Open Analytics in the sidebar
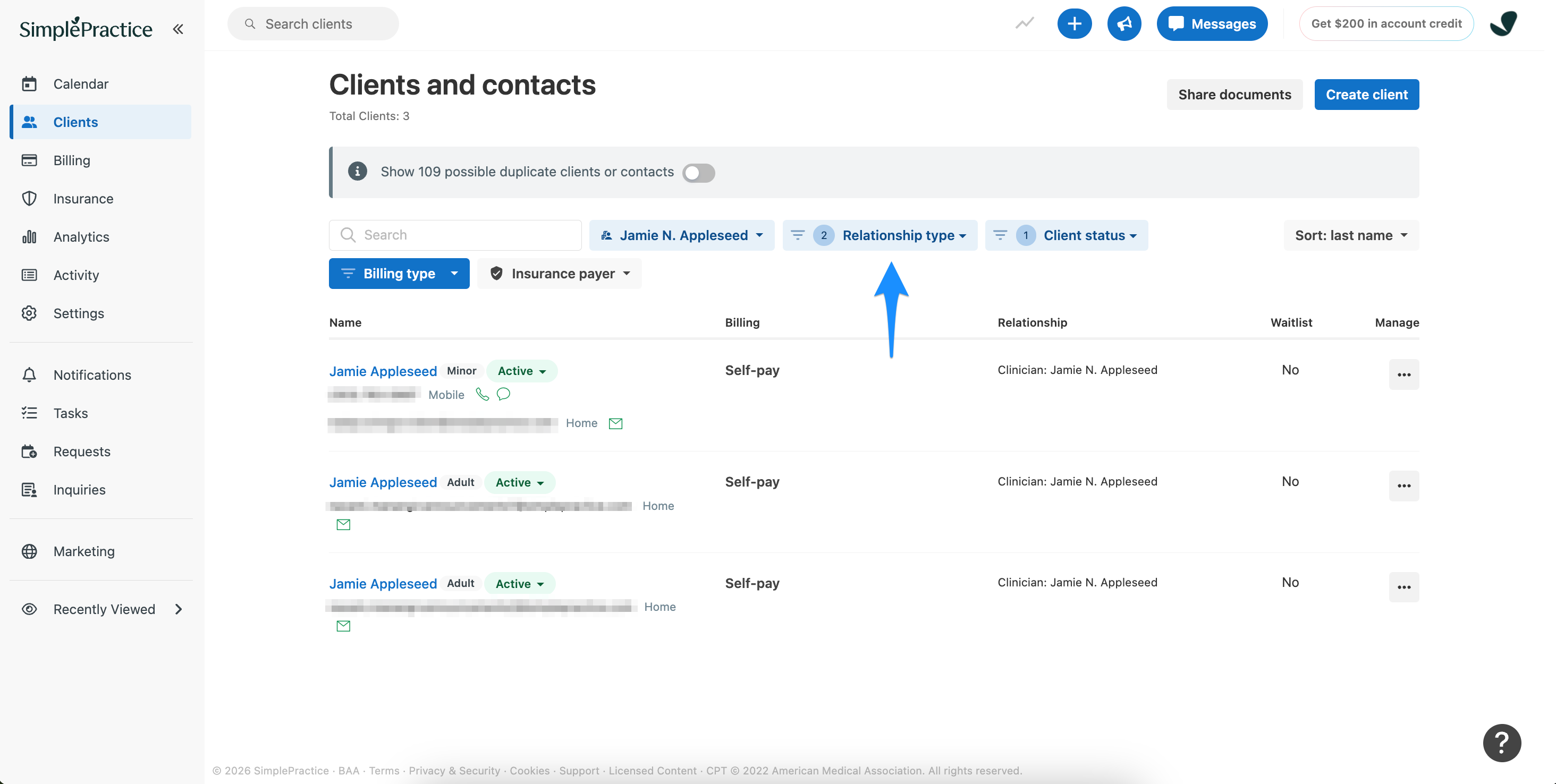Image resolution: width=1556 pixels, height=784 pixels. point(101,236)
